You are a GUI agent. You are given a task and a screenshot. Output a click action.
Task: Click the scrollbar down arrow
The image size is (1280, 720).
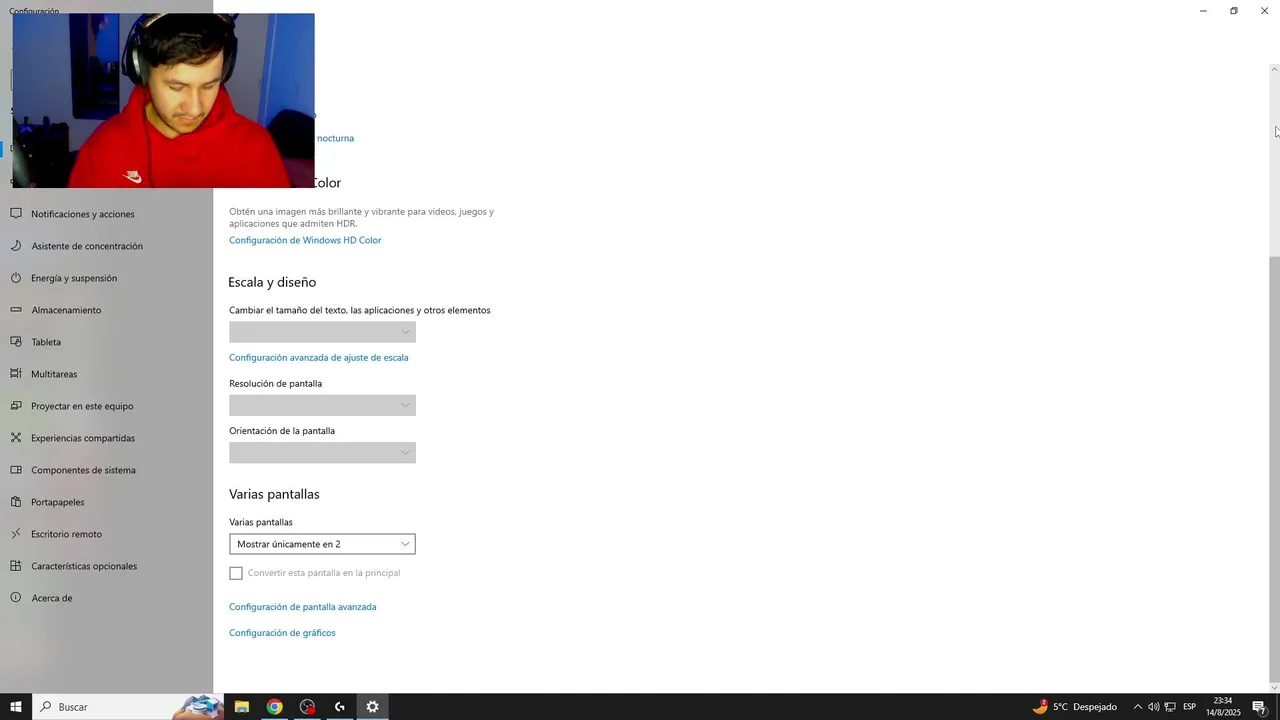click(x=1274, y=687)
